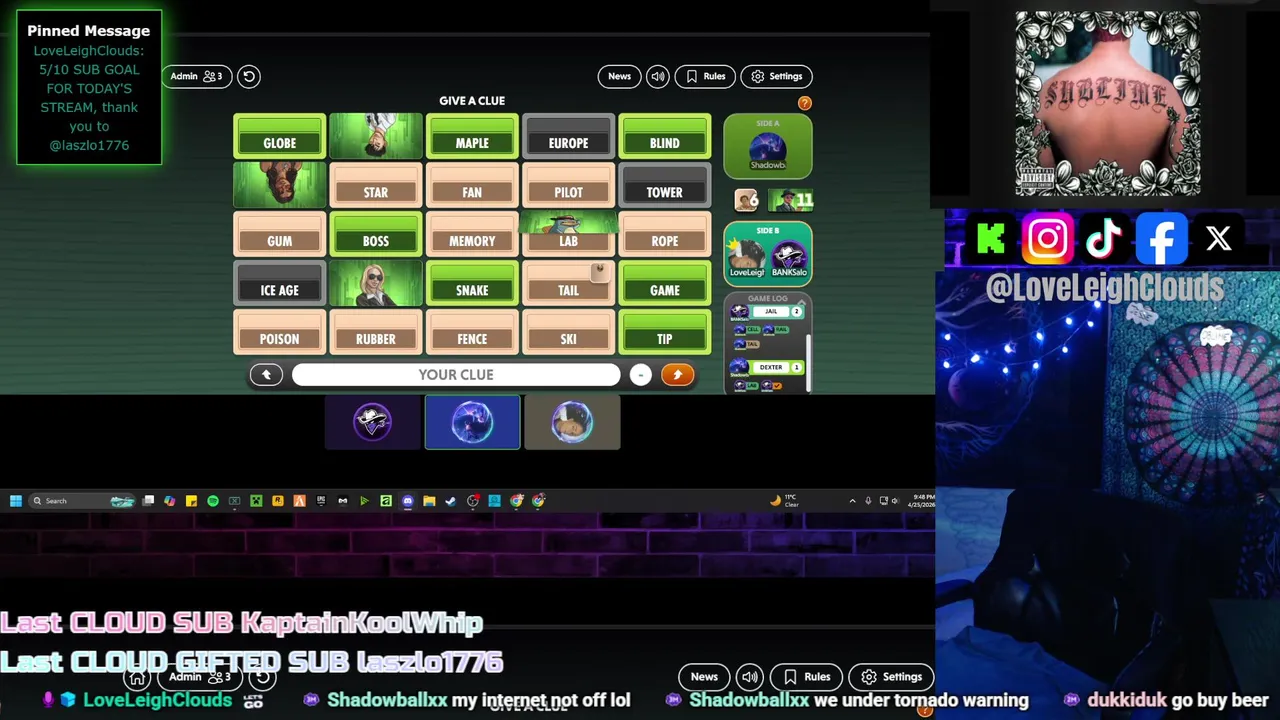
Task: Open the Rules page
Action: 705,76
